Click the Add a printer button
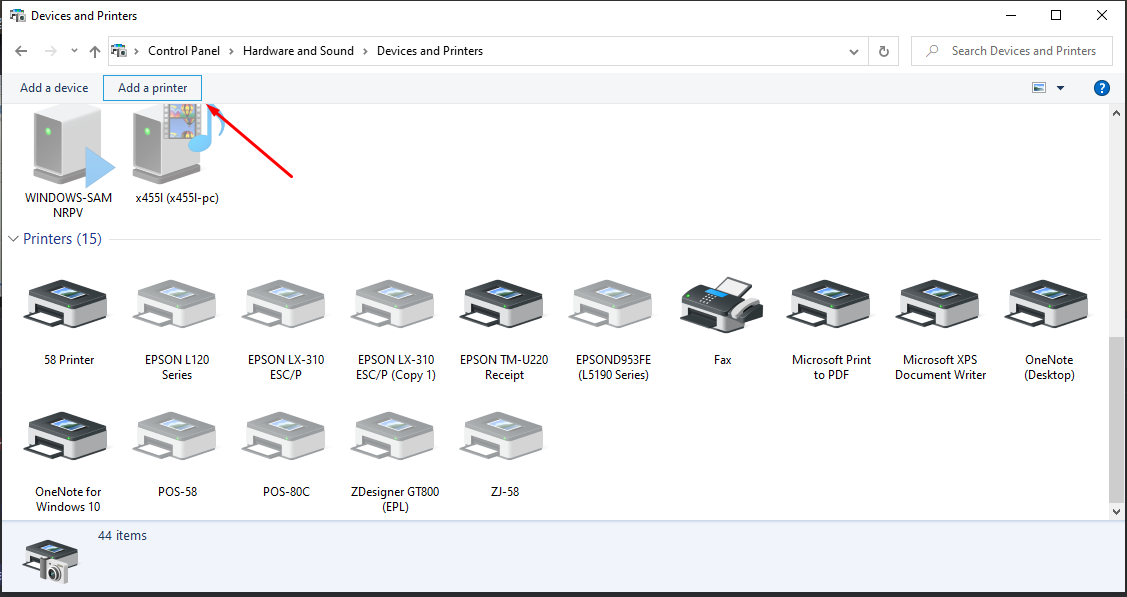This screenshot has height=597, width=1127. pyautogui.click(x=152, y=88)
